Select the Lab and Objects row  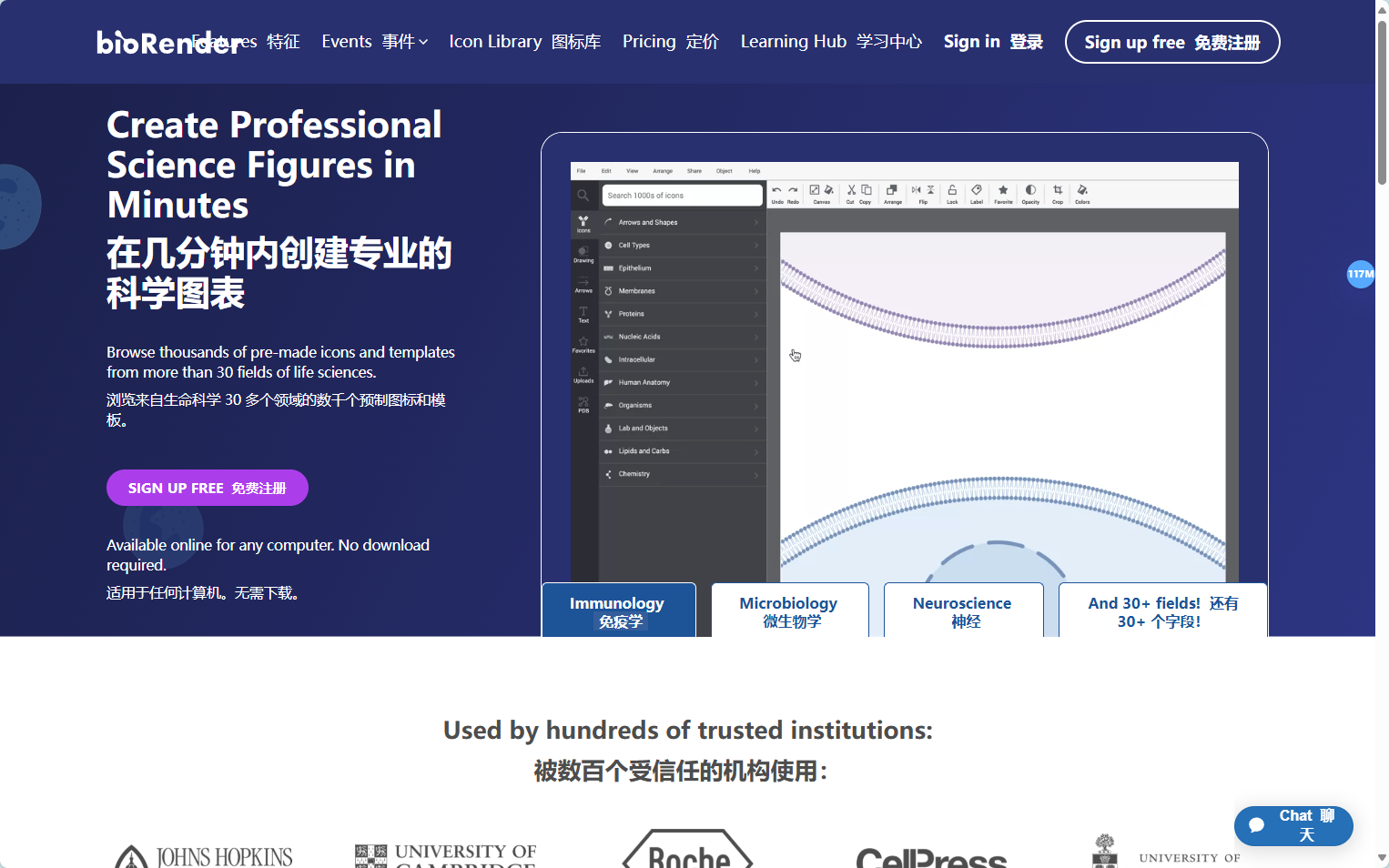tap(682, 429)
